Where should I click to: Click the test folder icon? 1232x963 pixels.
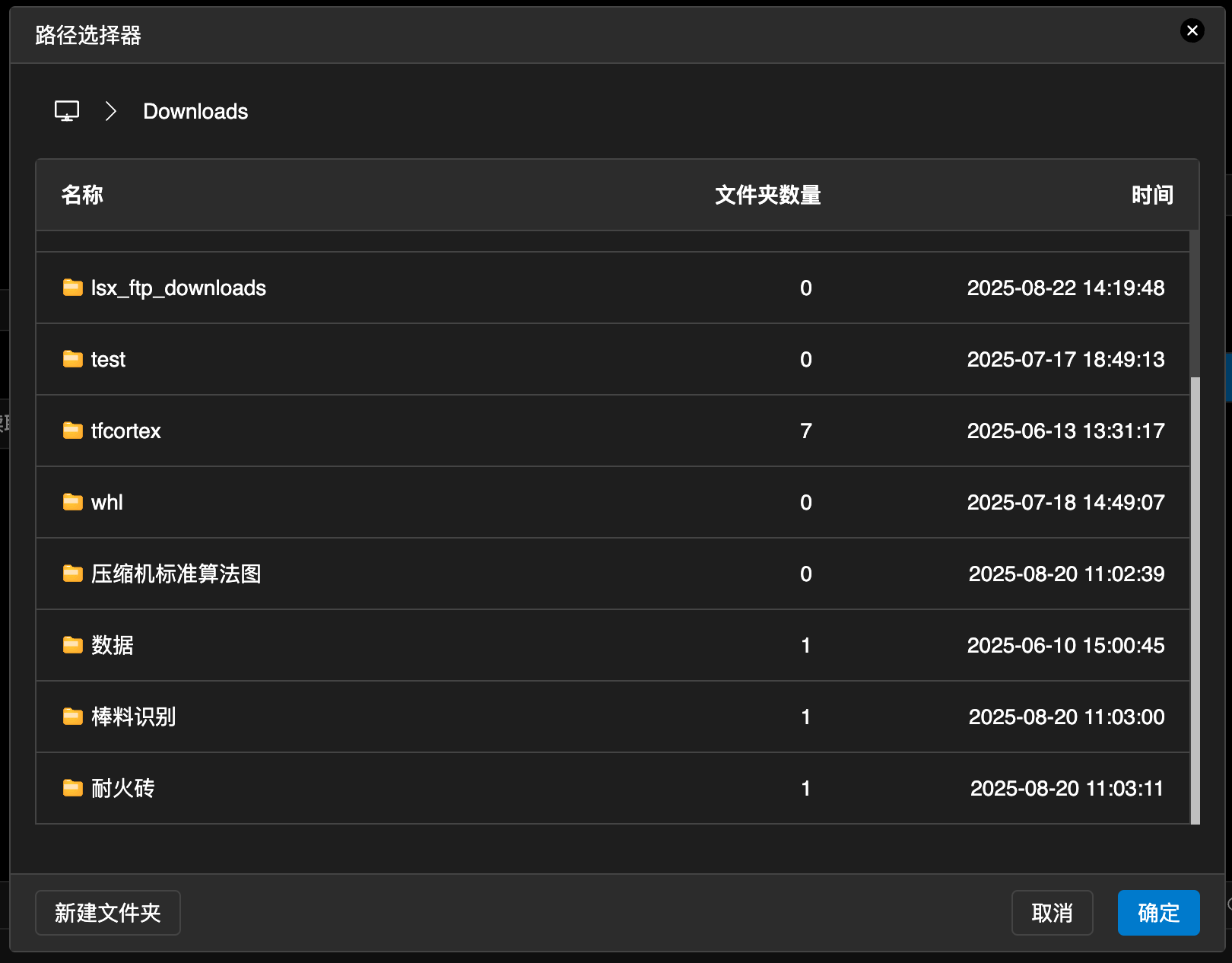tap(73, 359)
